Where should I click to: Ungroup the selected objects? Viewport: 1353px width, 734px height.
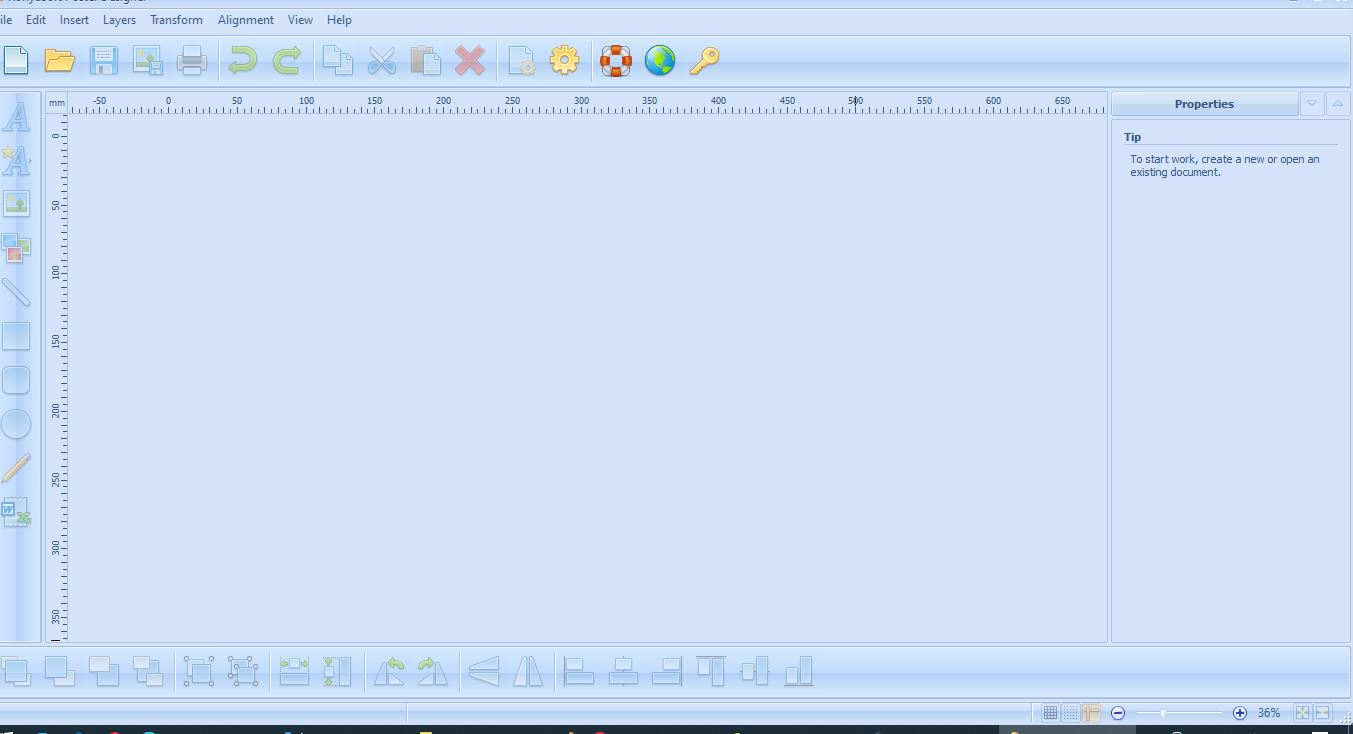click(242, 671)
